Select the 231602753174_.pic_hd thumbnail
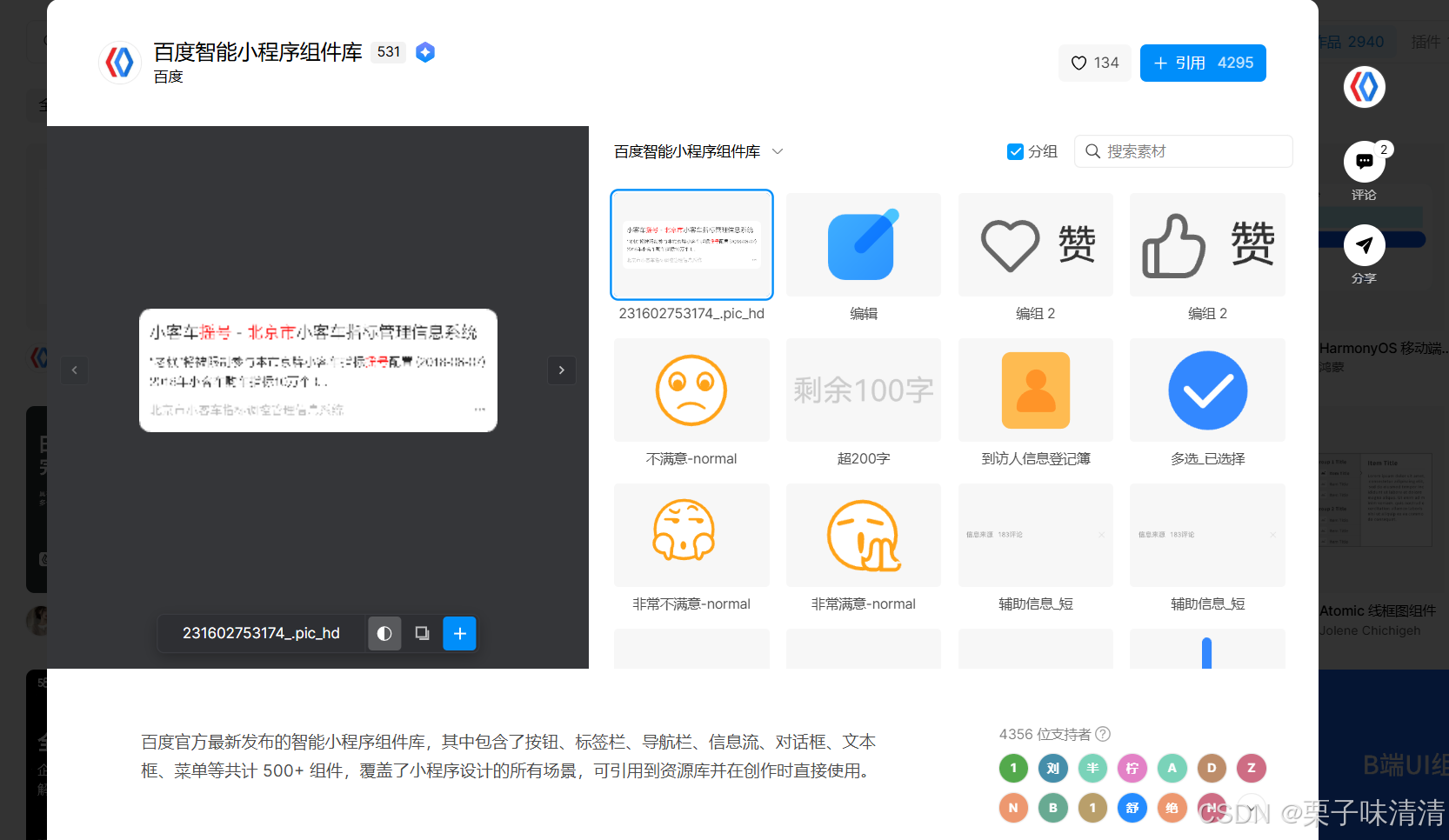Viewport: 1449px width, 840px height. tap(691, 244)
